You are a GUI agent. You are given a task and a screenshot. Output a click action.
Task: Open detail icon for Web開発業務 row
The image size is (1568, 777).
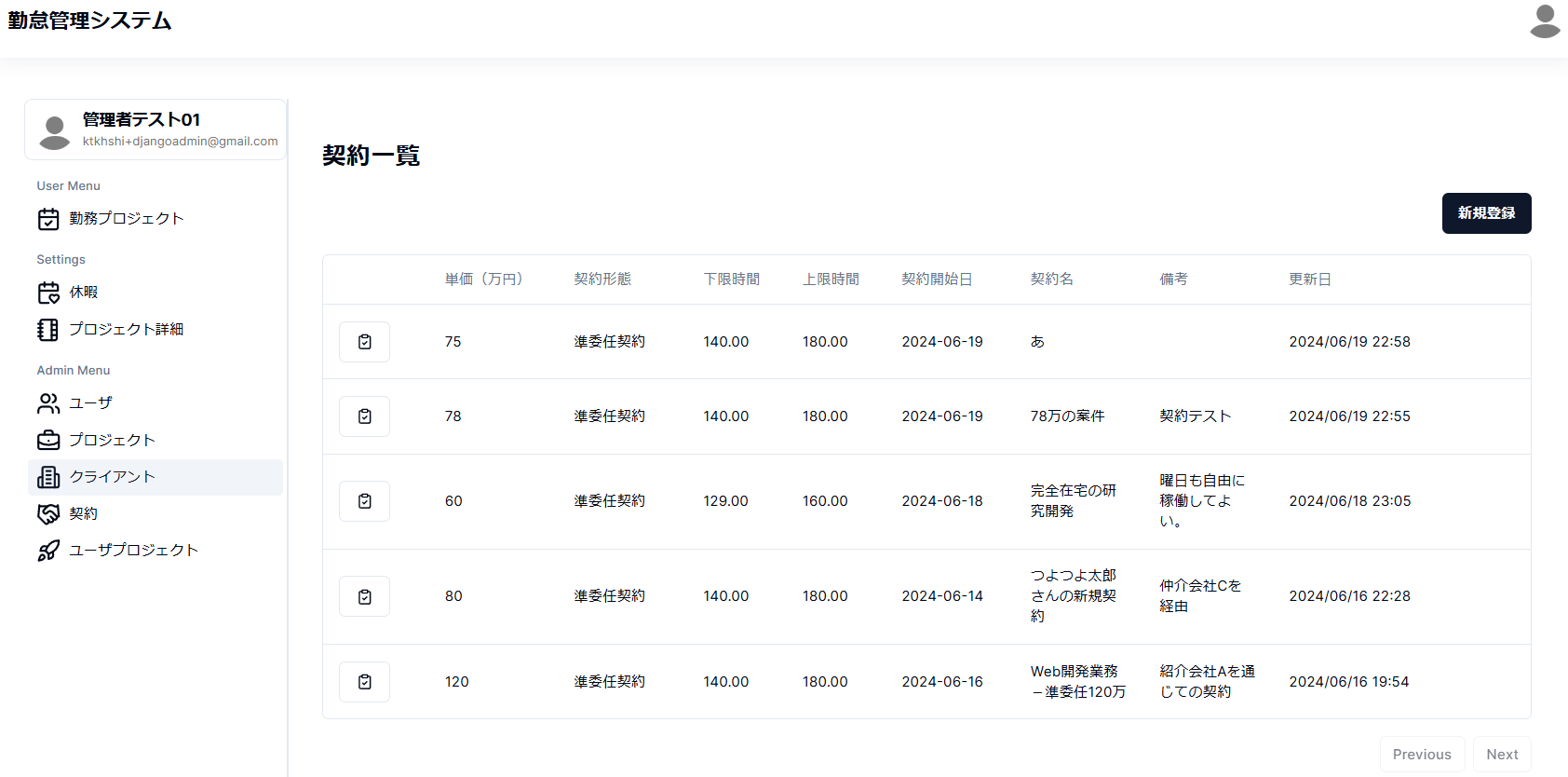(365, 682)
